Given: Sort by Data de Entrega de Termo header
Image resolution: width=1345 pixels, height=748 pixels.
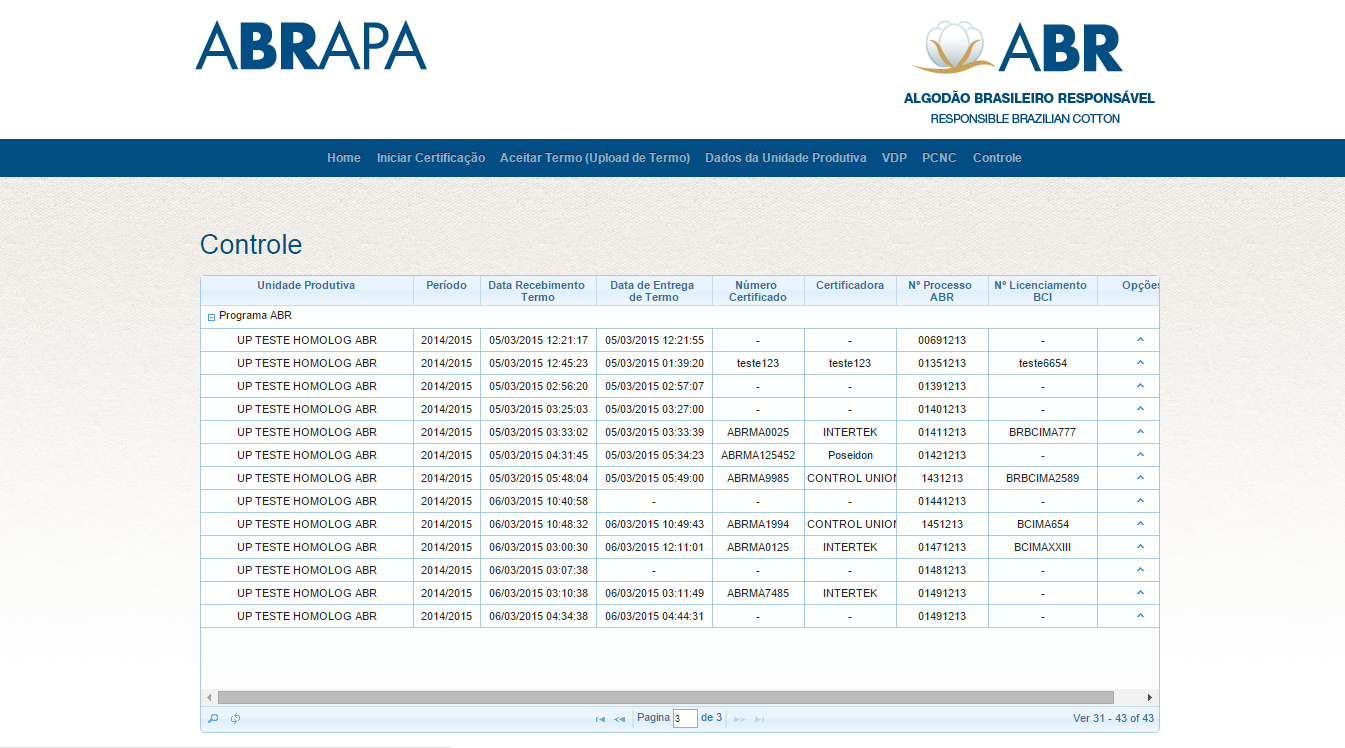Looking at the screenshot, I should tap(653, 291).
